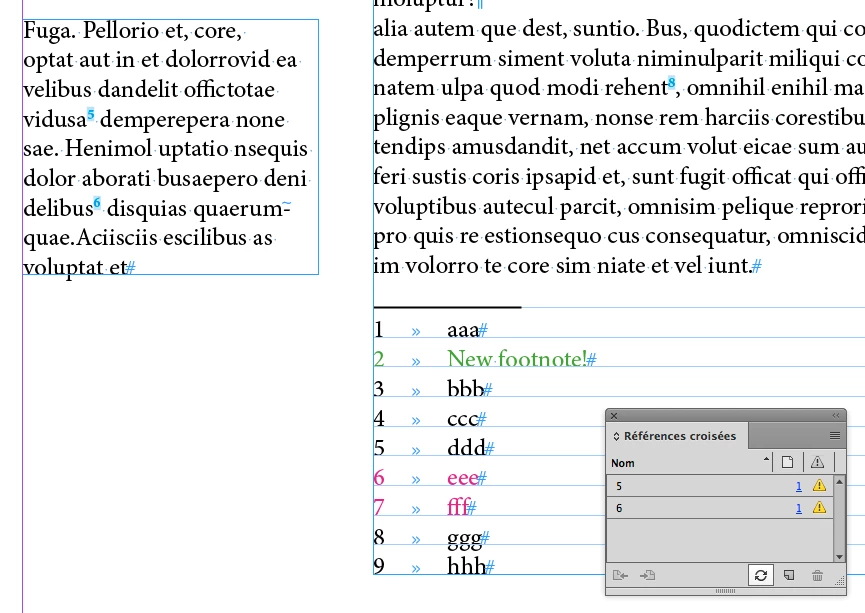The image size is (865, 613).
Task: Cycle panel view via Références croisées arrows
Action: (616, 436)
